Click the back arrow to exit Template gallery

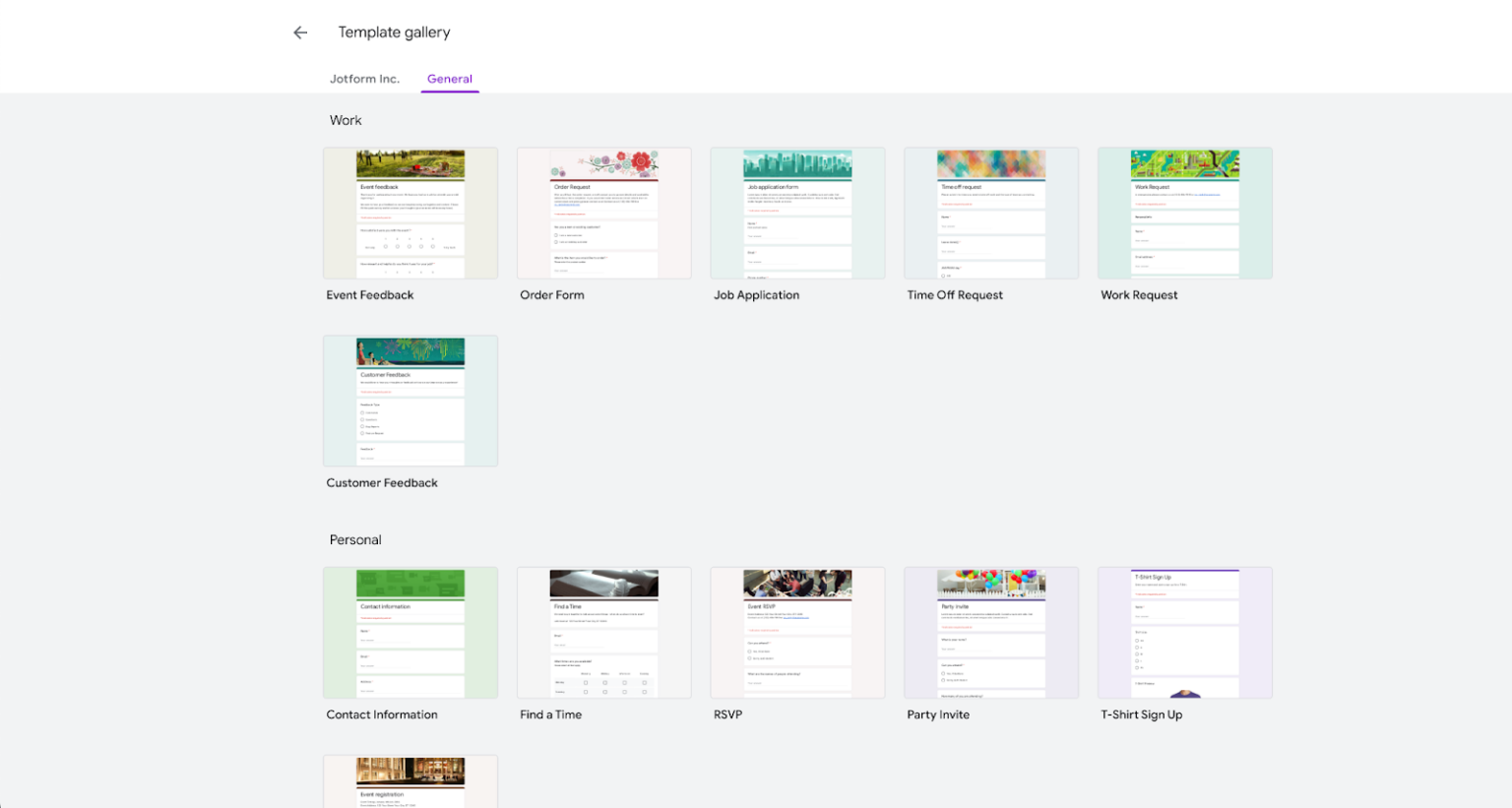click(300, 32)
